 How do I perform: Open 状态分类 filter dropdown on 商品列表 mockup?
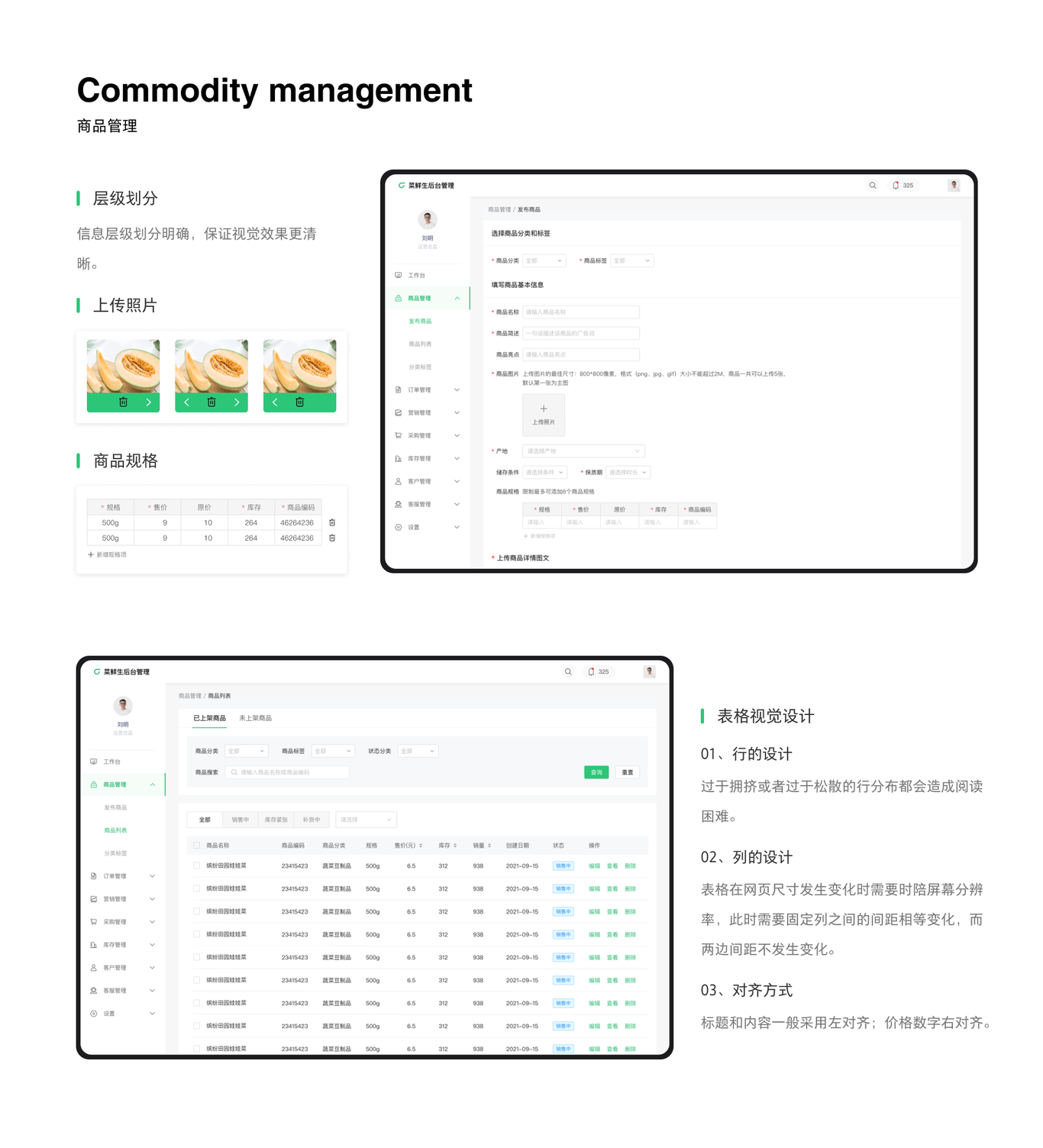click(x=418, y=751)
